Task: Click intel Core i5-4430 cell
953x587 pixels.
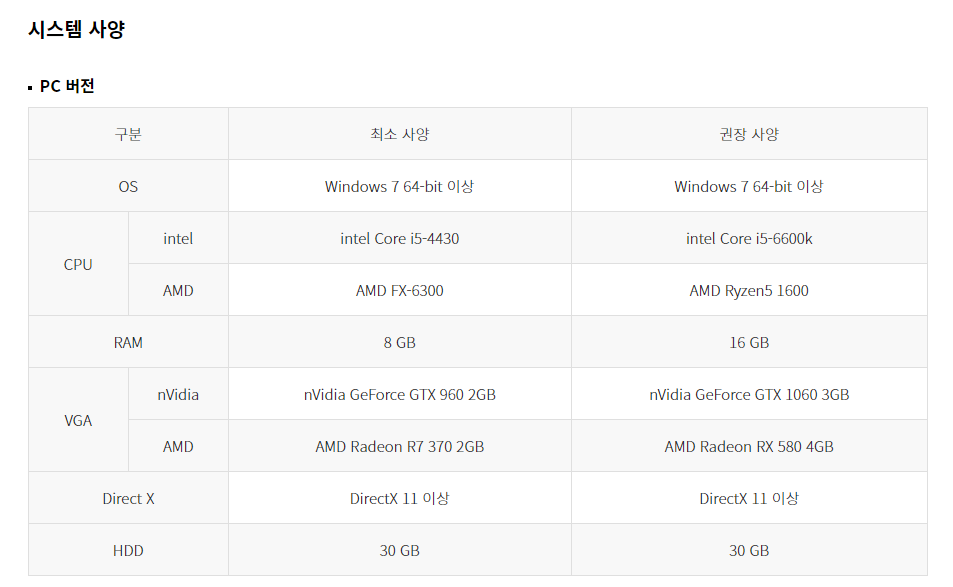Action: tap(400, 238)
